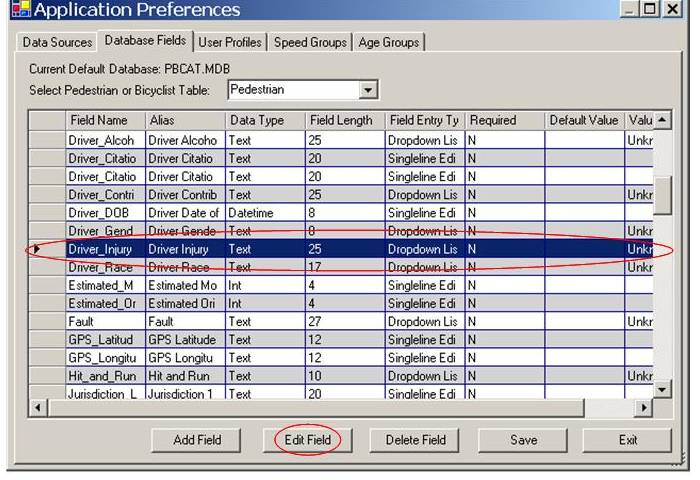
Task: Click the Add Field button
Action: 197,440
